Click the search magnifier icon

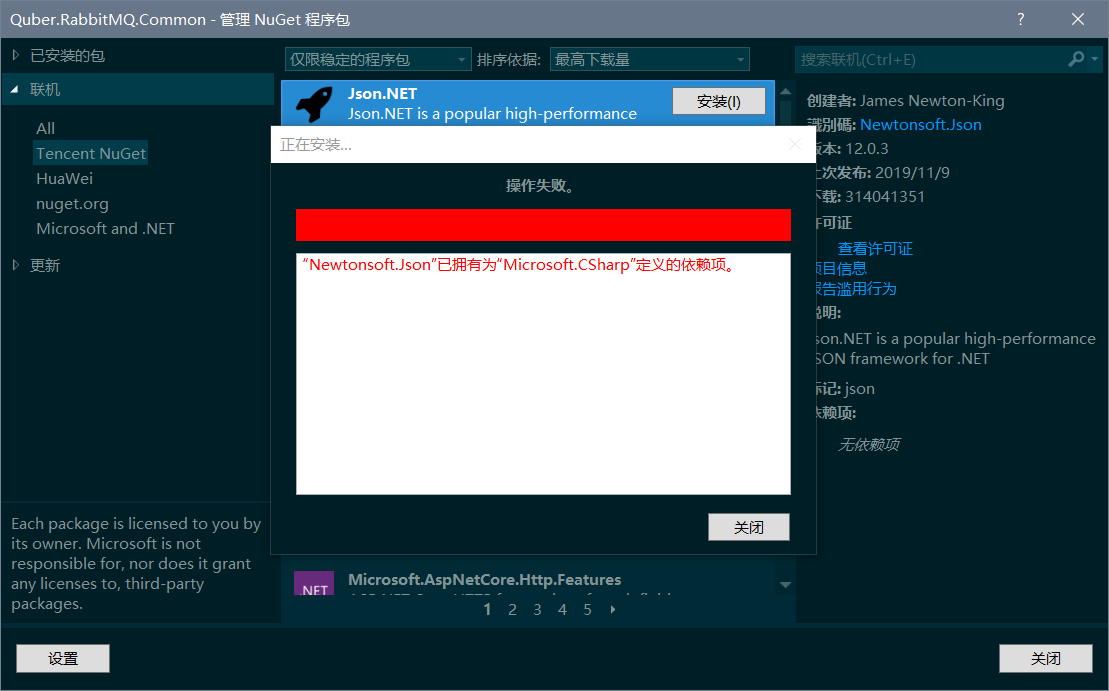point(1076,59)
